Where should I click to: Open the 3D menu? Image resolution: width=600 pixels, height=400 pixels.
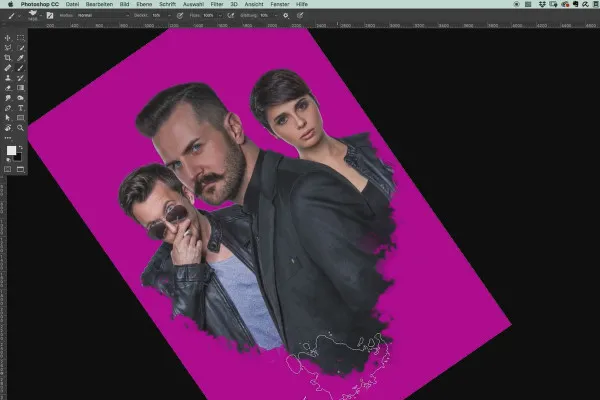(234, 4)
